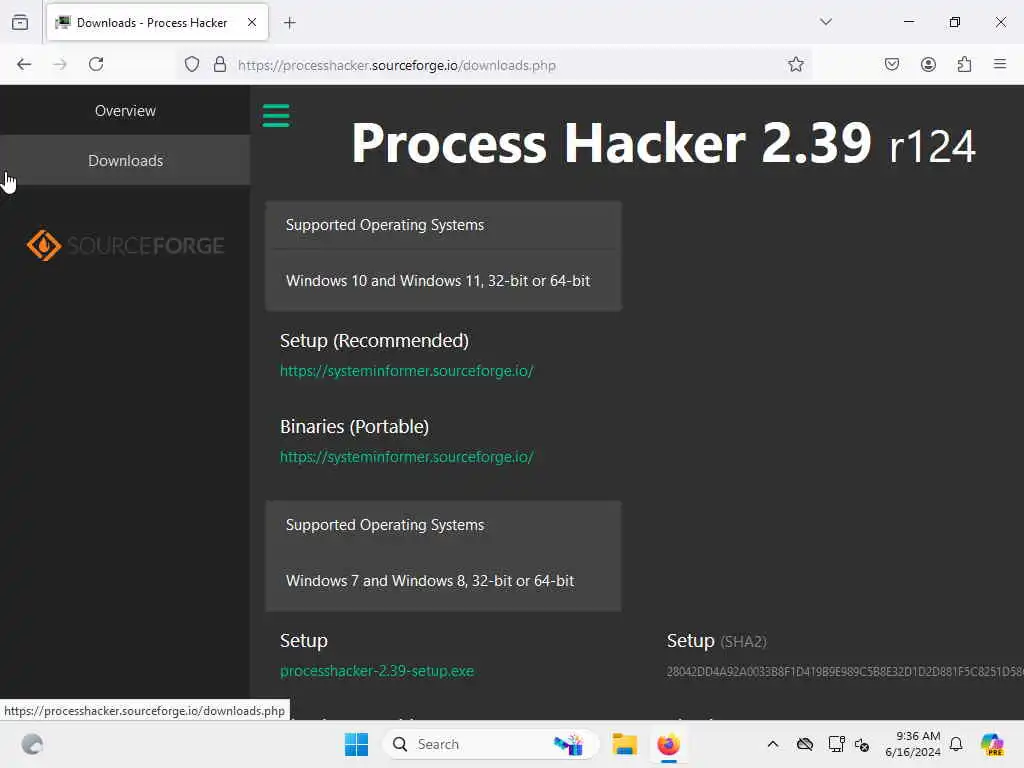Image resolution: width=1024 pixels, height=768 pixels.
Task: Close the Downloads - Process Hacker tab
Action: coord(252,22)
